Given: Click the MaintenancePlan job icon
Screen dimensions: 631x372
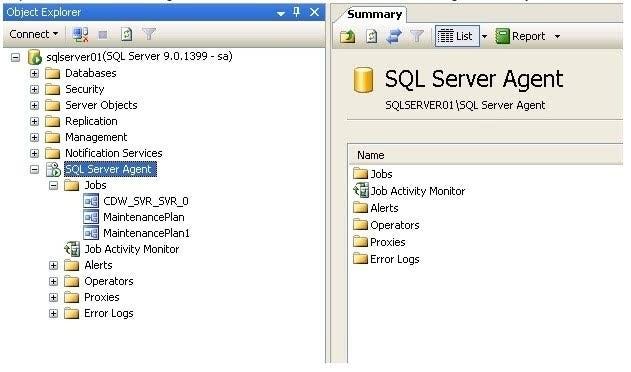Looking at the screenshot, I should (x=91, y=217).
